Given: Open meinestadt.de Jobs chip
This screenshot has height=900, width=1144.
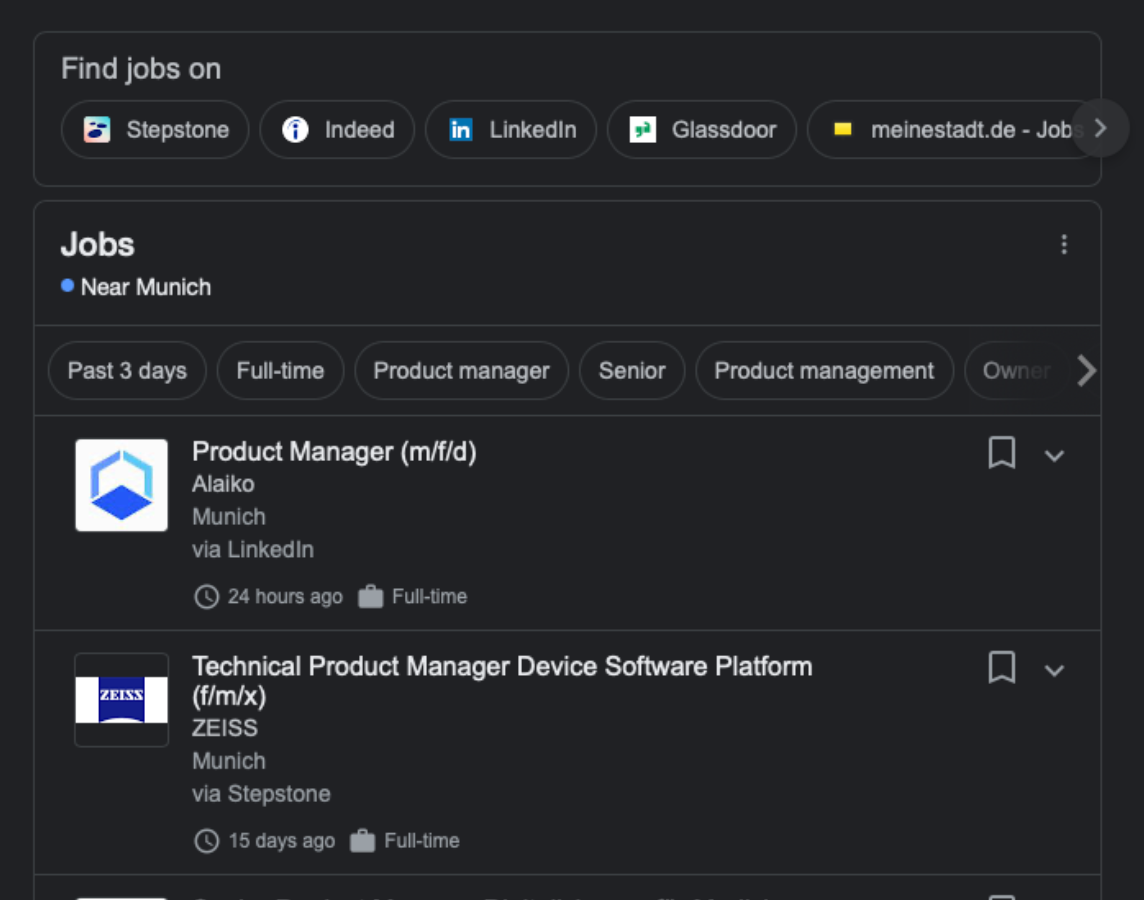Looking at the screenshot, I should tap(948, 130).
